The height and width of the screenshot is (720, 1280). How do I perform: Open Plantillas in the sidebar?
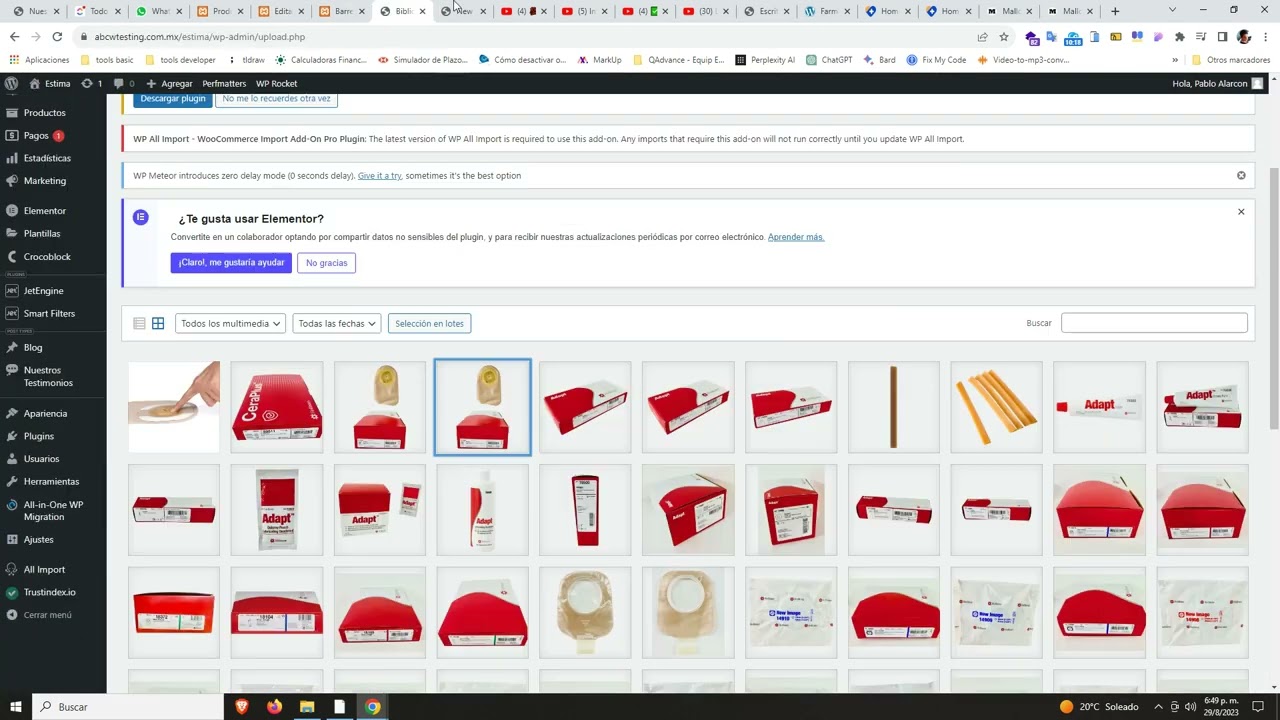(42, 233)
